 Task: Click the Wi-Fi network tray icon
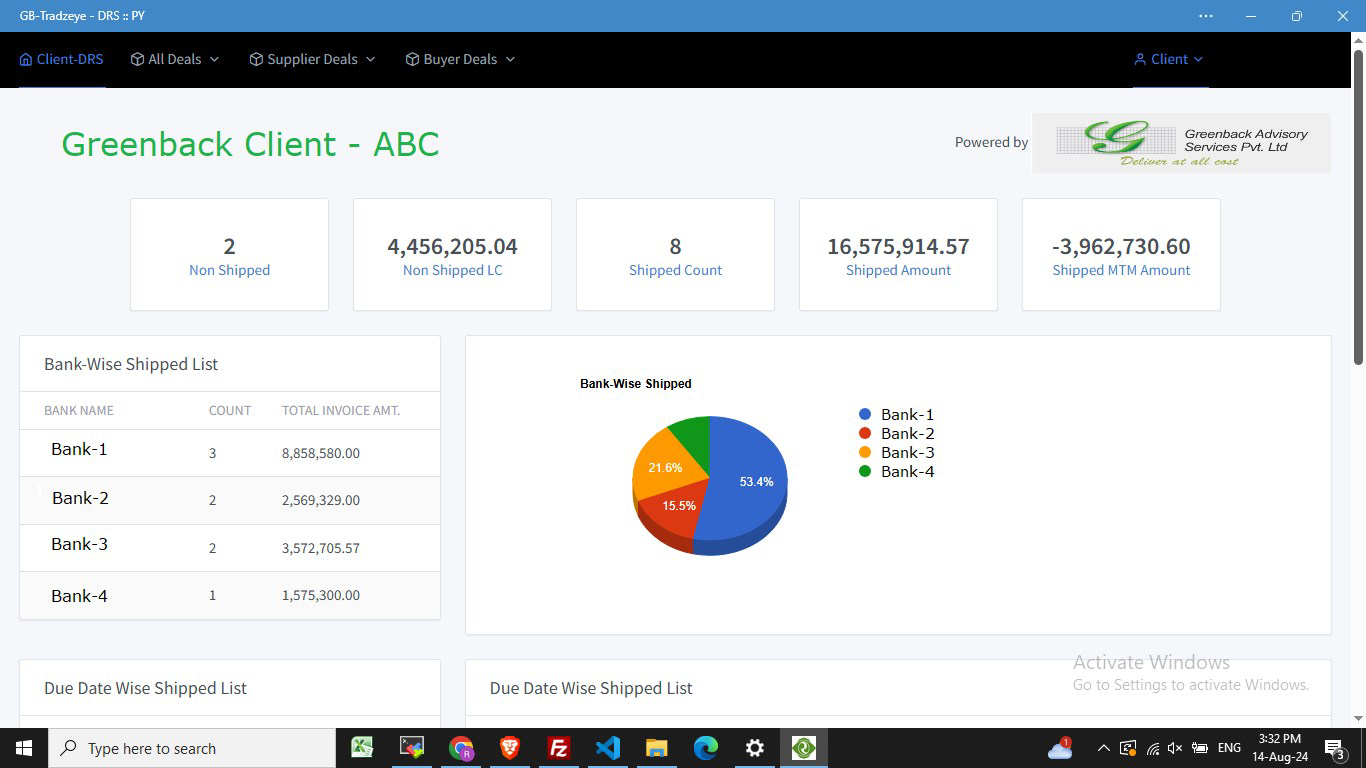point(1152,748)
